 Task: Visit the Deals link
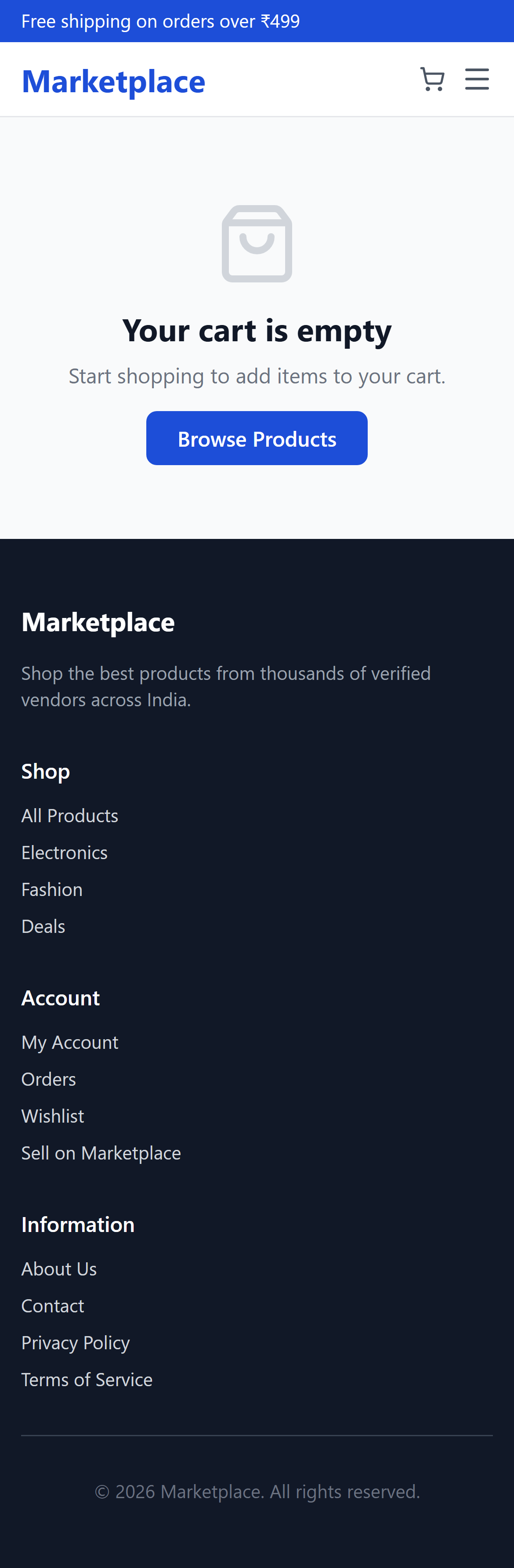43,926
